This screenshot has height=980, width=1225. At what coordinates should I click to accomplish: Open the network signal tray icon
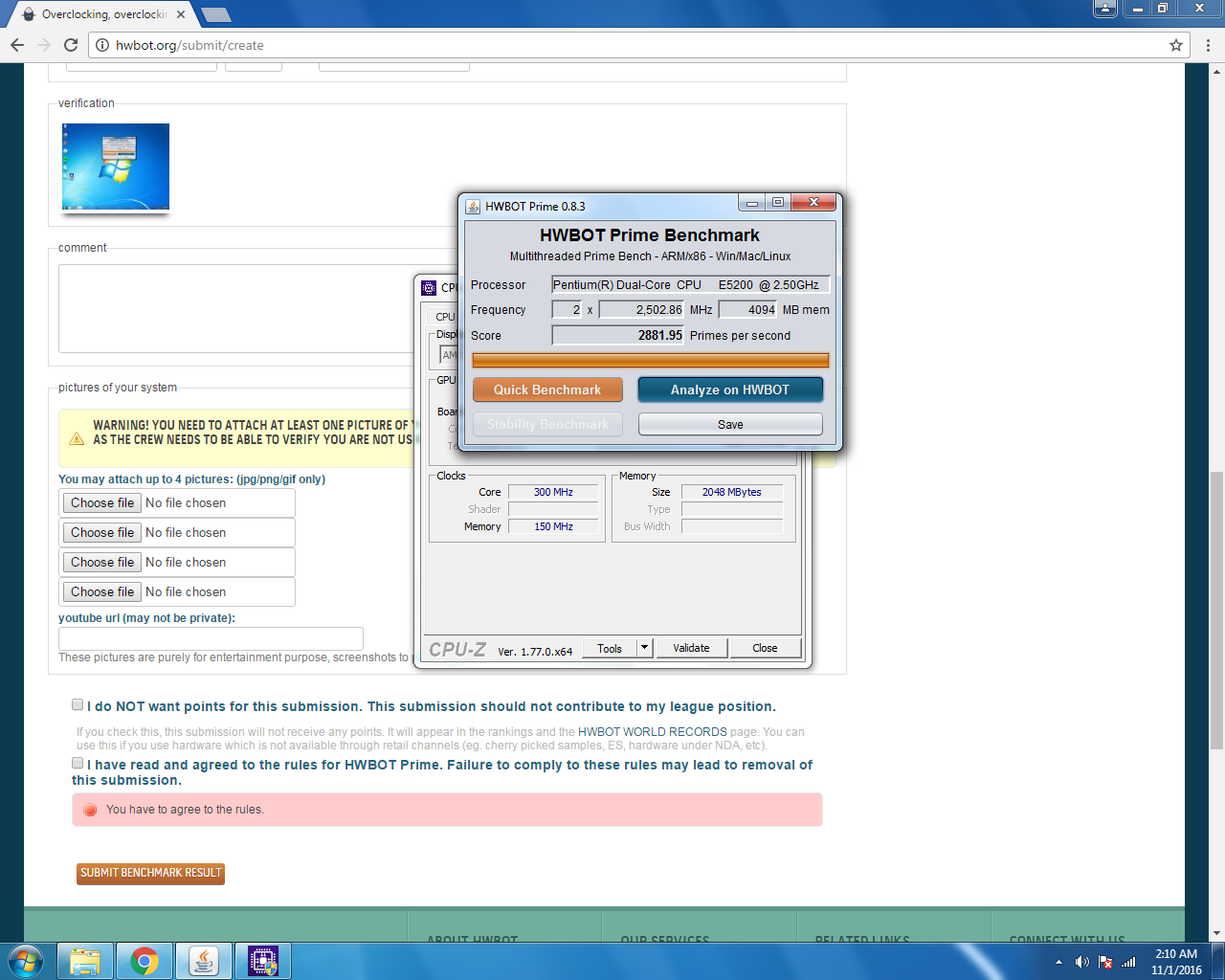click(1129, 962)
